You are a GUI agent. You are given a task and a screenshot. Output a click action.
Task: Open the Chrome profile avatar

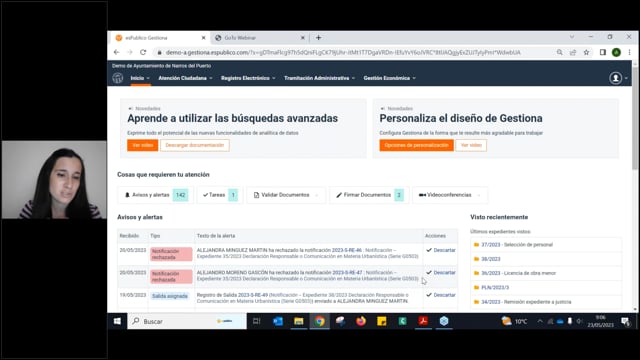(616, 52)
